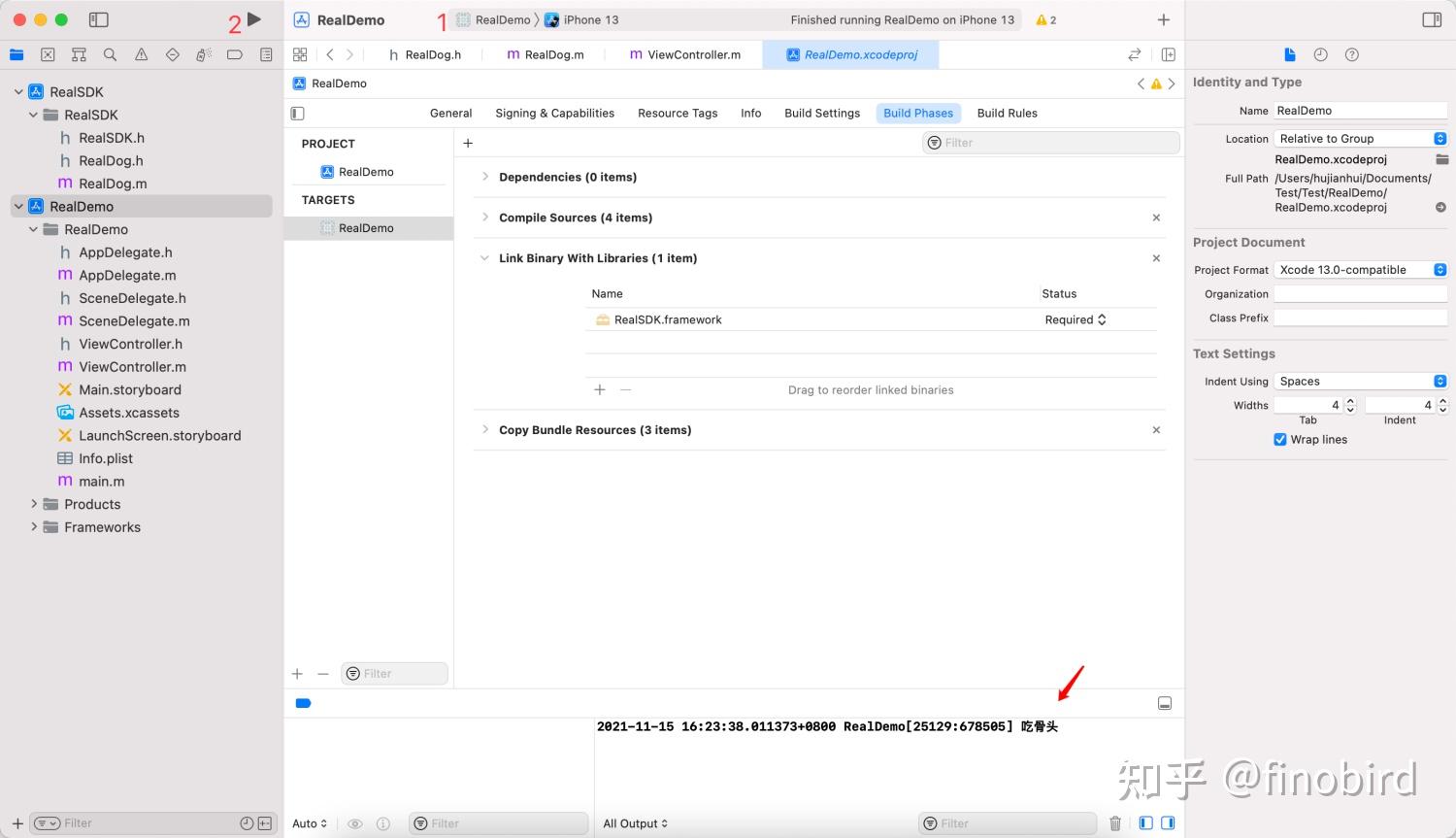Click the build phases Filter field
The image size is (1456, 838).
pos(1050,143)
